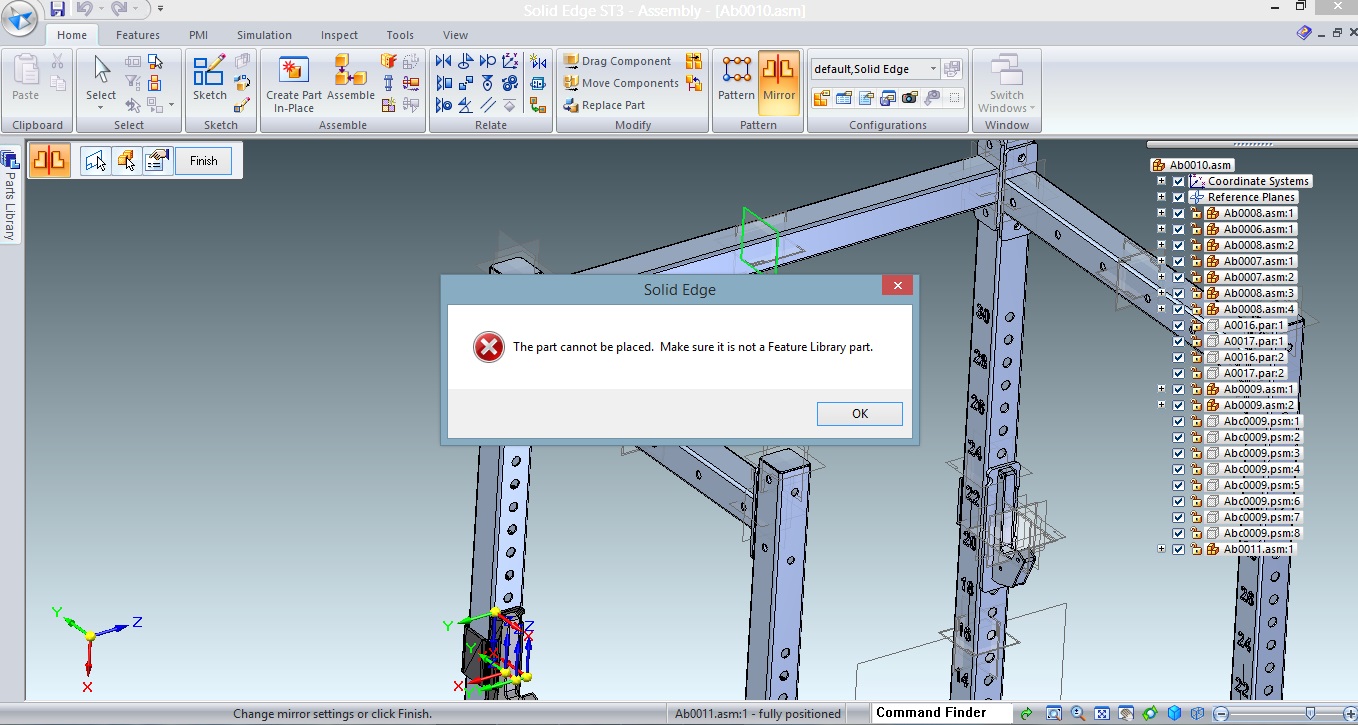Expand the Reference Planes node
This screenshot has width=1358, height=725.
tap(1161, 197)
